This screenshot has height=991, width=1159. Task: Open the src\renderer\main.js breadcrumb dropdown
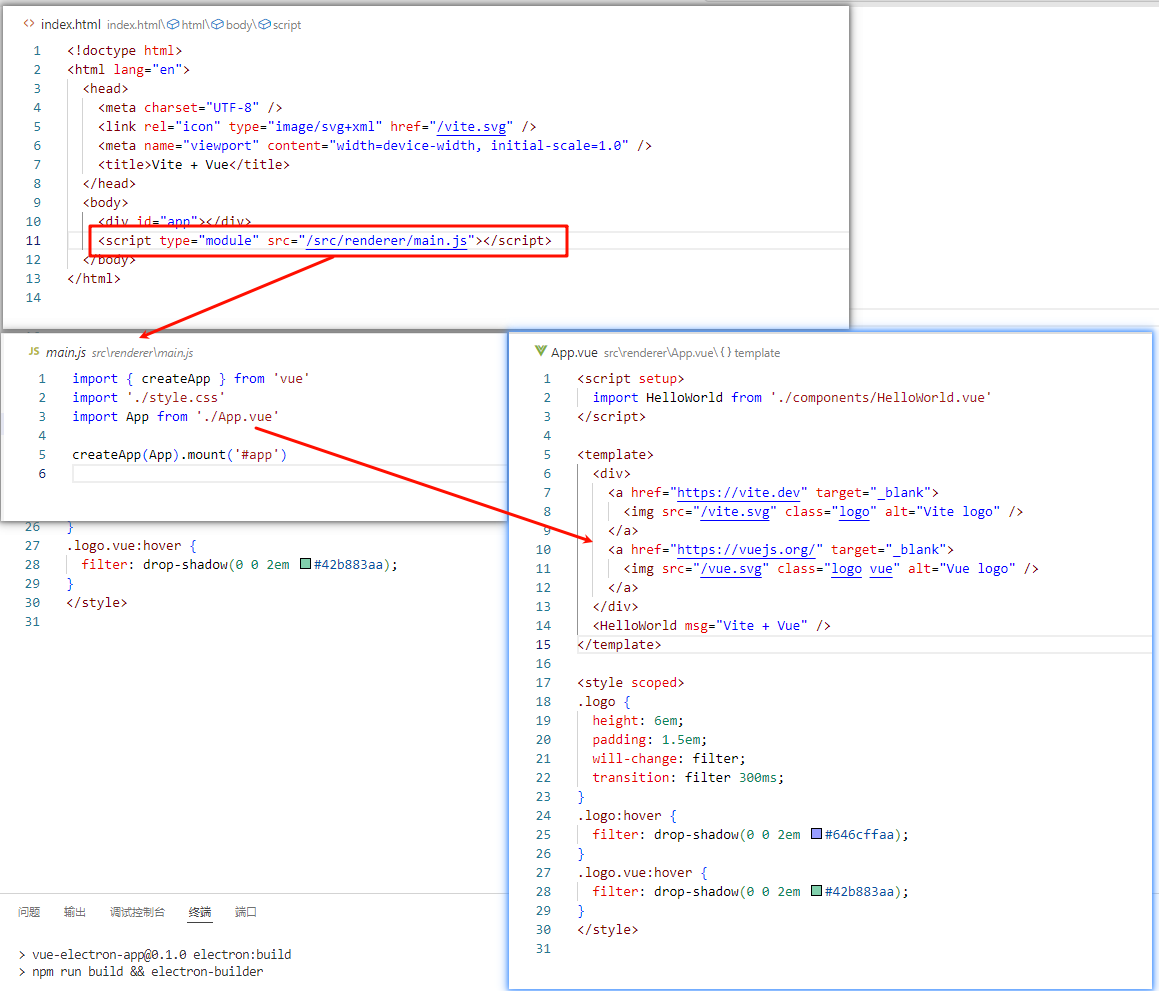point(142,353)
